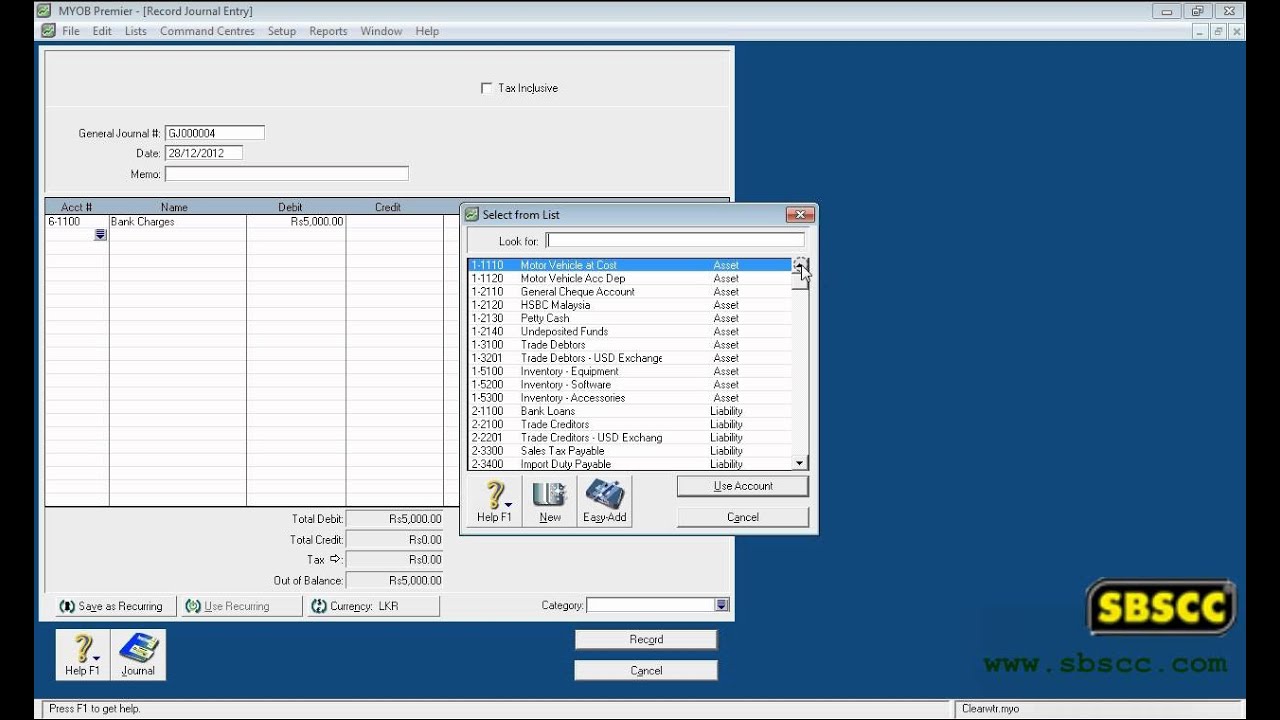Screen dimensions: 1280x720
Task: Click the General Journal # field
Action: coord(215,133)
